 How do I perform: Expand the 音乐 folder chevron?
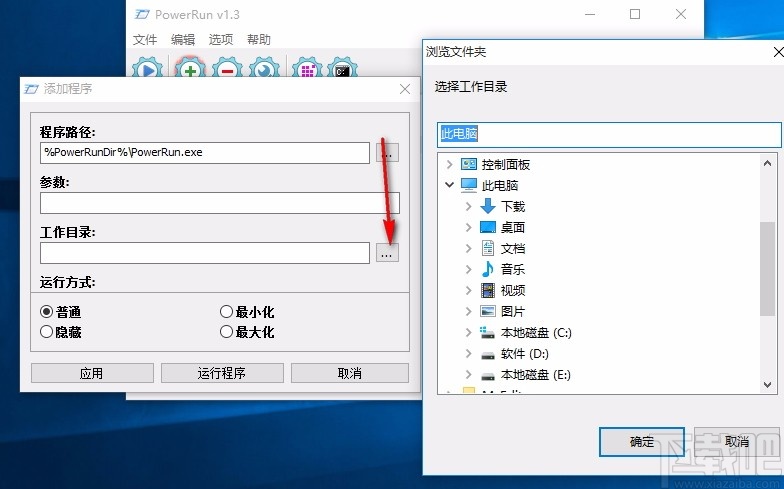pos(468,269)
